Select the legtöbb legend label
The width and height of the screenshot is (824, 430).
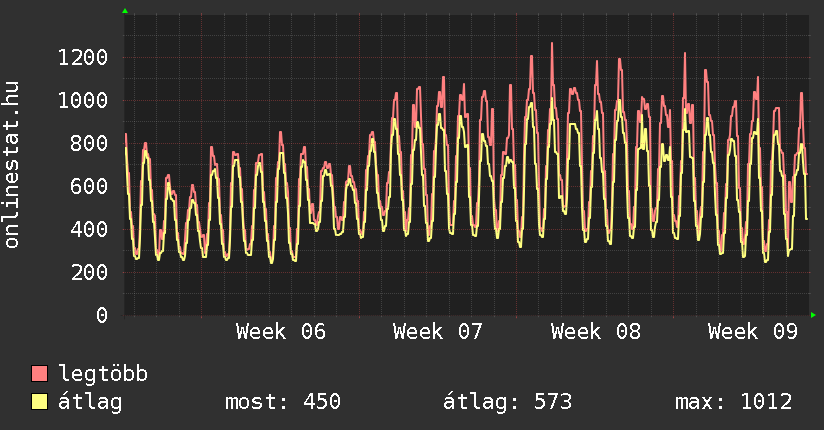click(x=103, y=374)
